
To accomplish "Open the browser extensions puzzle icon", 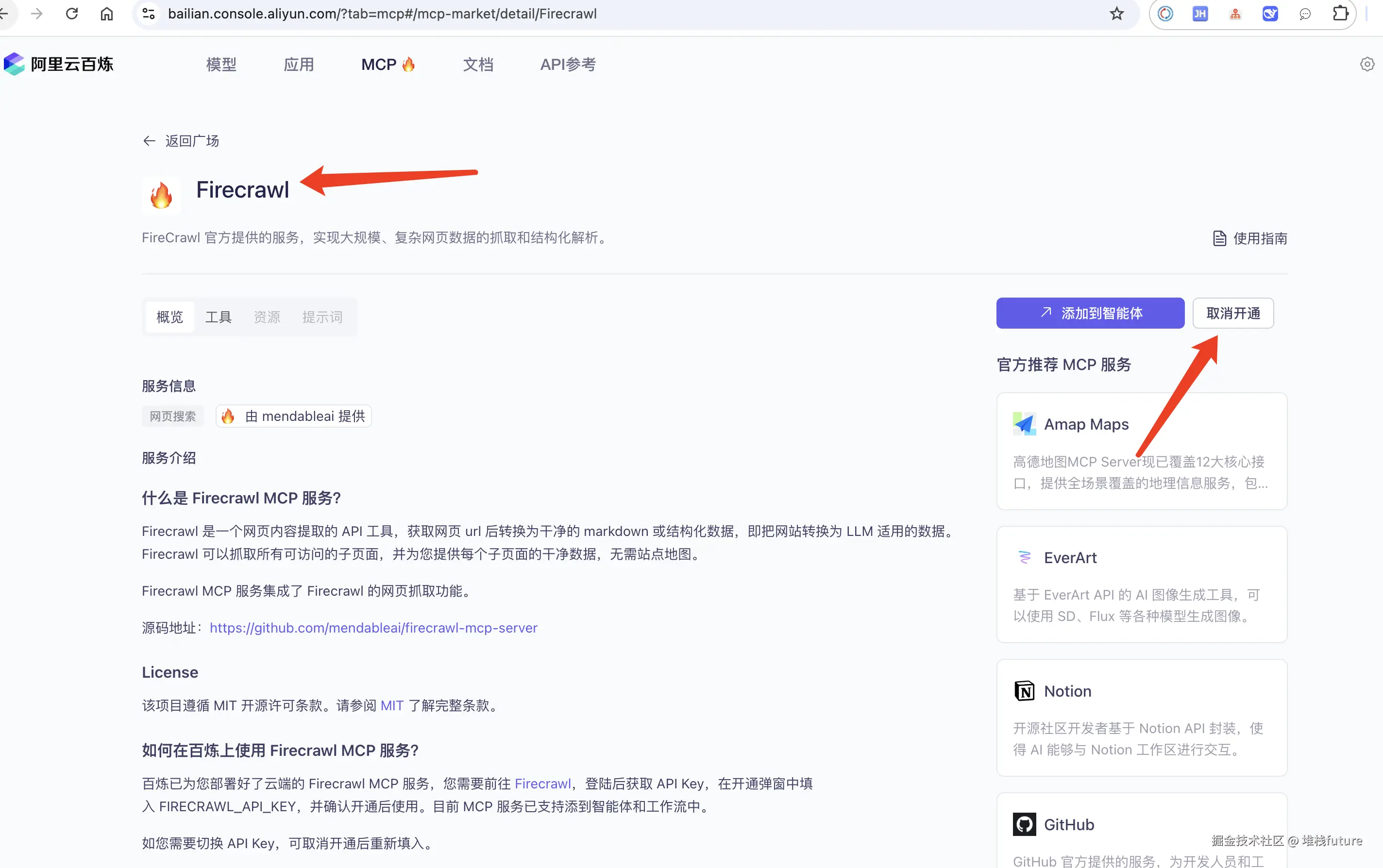I will (1340, 13).
